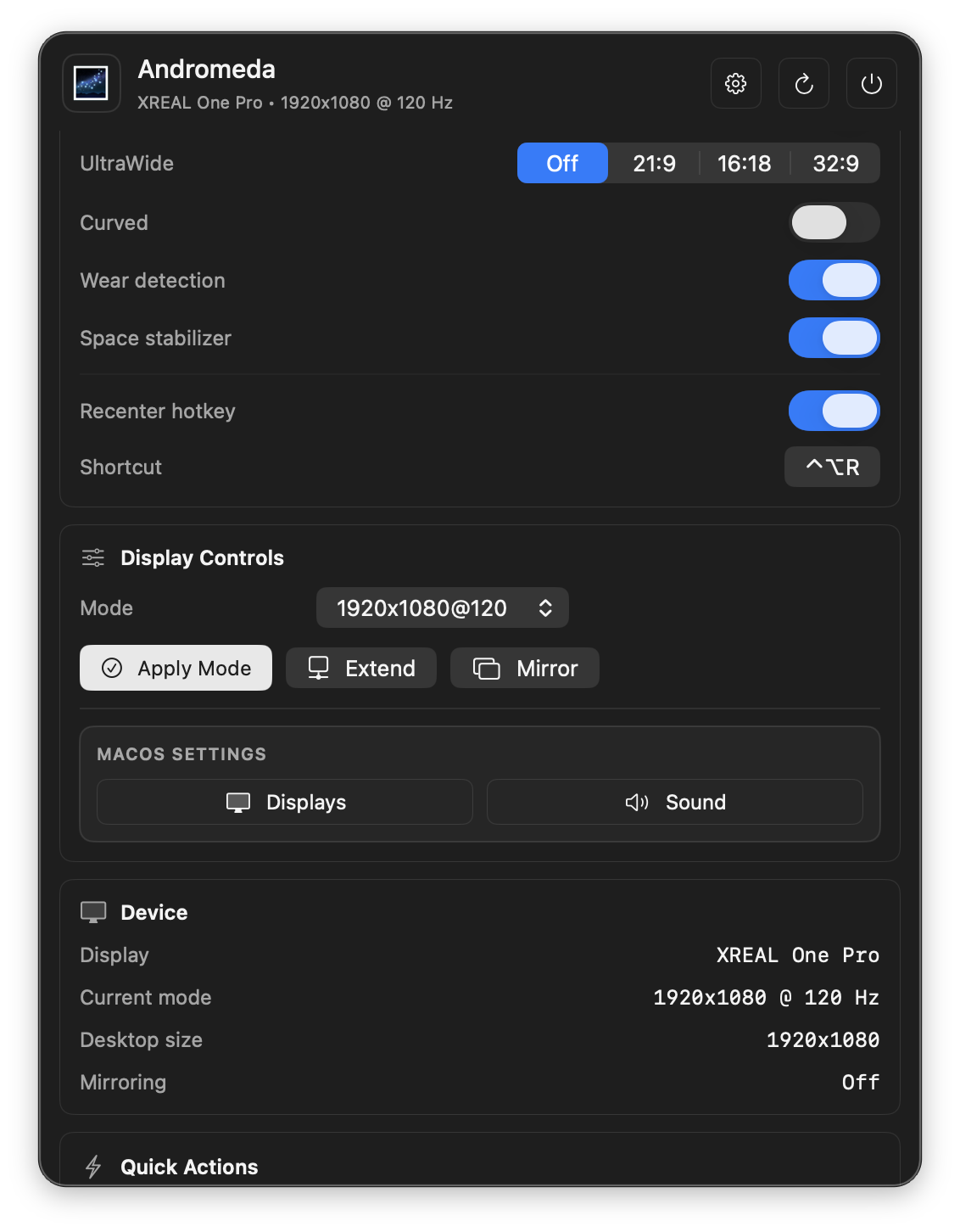The width and height of the screenshot is (960, 1232).
Task: Open macOS Displays settings
Action: pos(285,802)
